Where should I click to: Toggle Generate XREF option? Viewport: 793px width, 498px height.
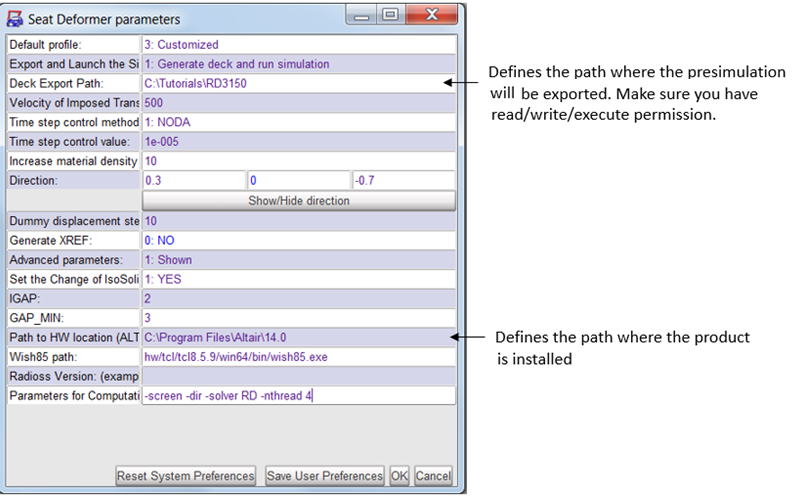coord(298,241)
